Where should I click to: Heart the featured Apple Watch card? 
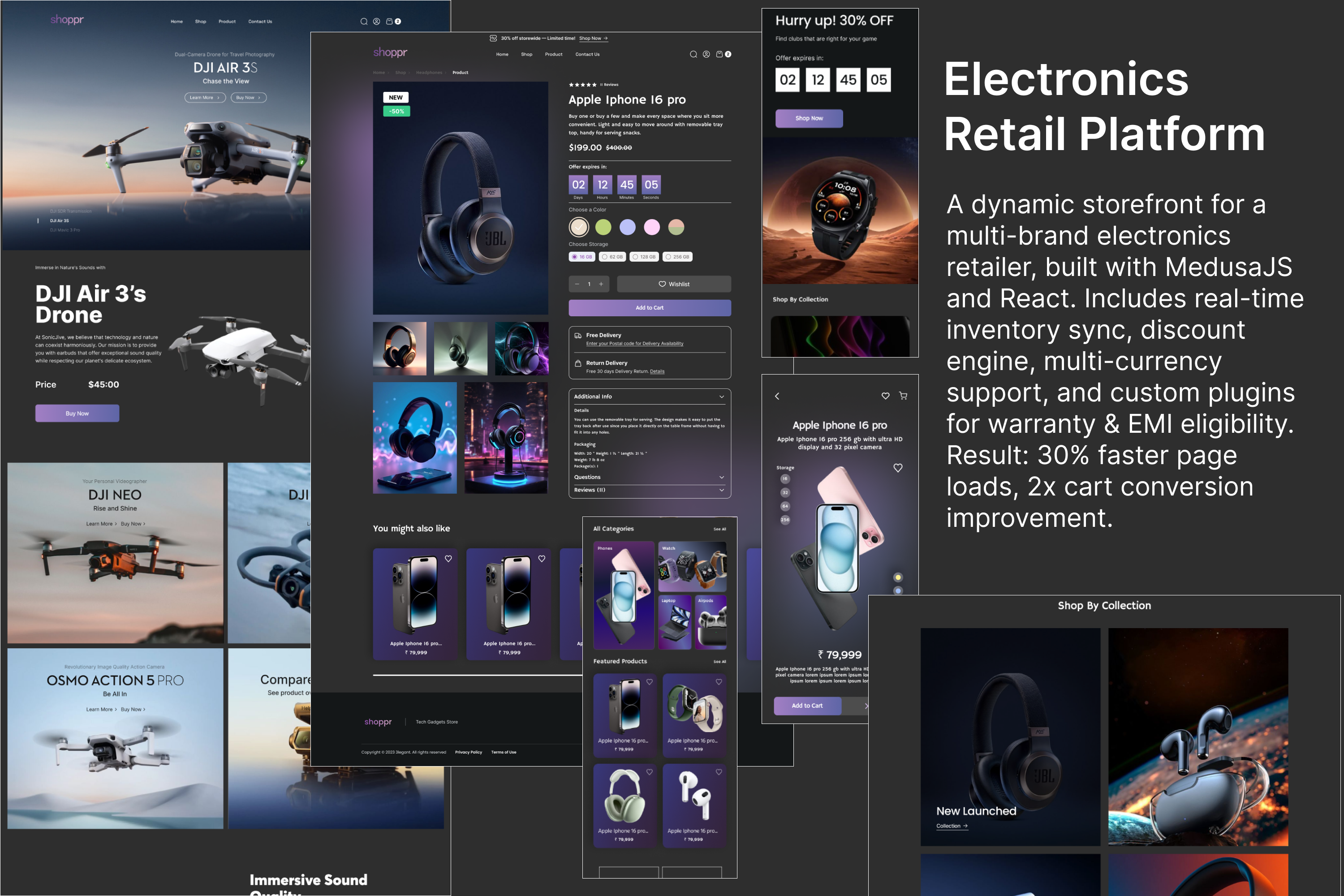click(x=719, y=682)
